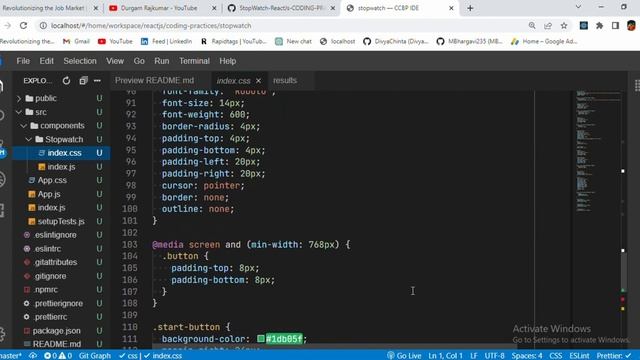Viewport: 640px width, 360px height.
Task: Collapse the Stopwatch folder
Action: point(29,140)
